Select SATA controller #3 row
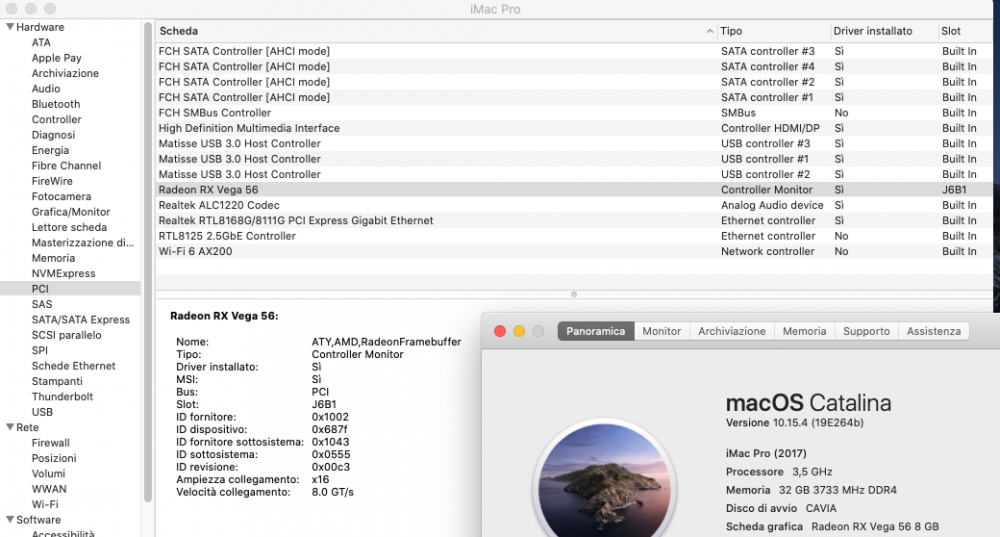 [574, 51]
